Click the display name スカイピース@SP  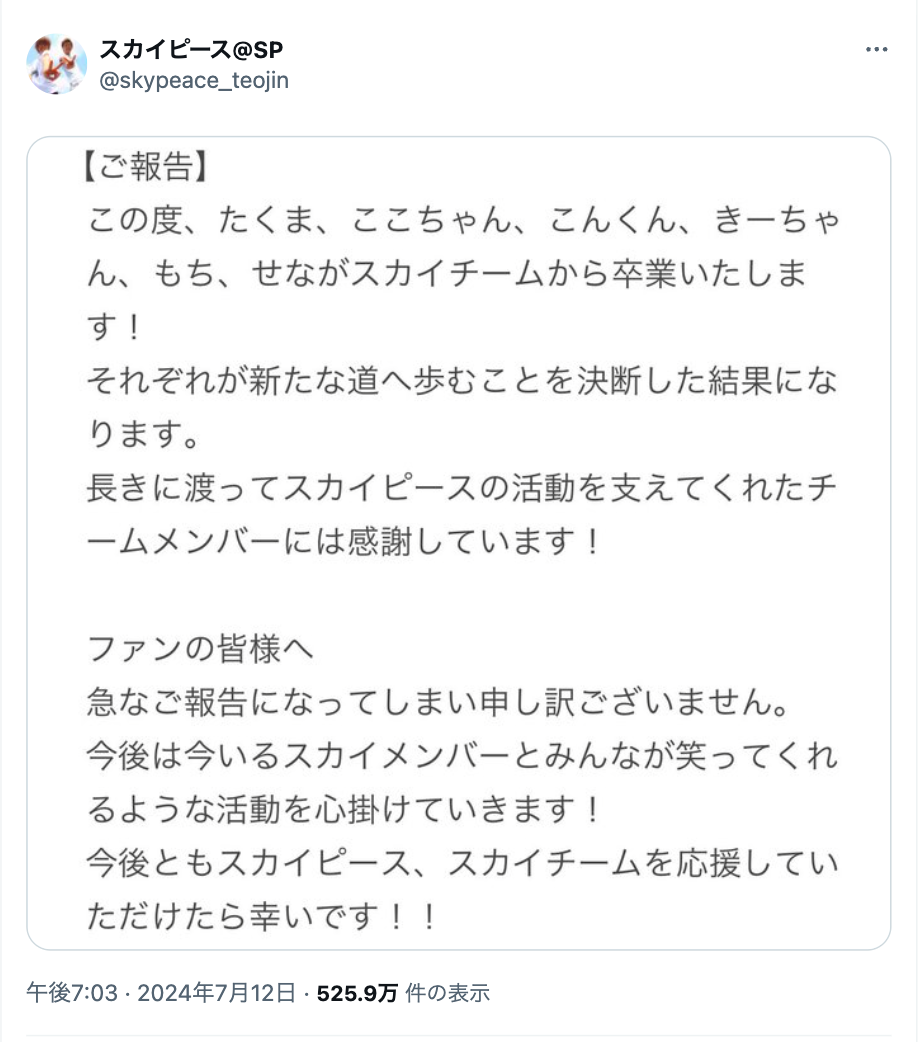pyautogui.click(x=190, y=50)
